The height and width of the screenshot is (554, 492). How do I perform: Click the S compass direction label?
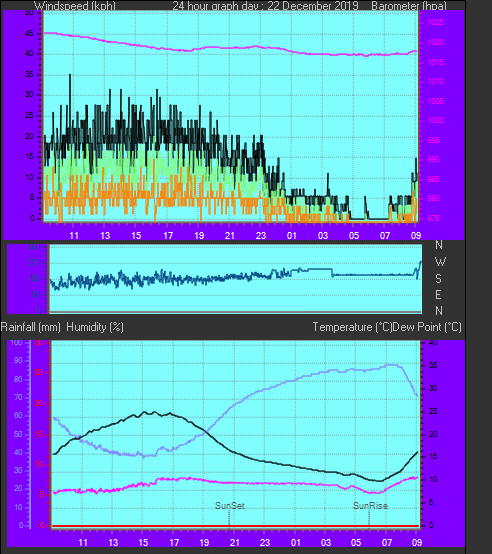438,279
